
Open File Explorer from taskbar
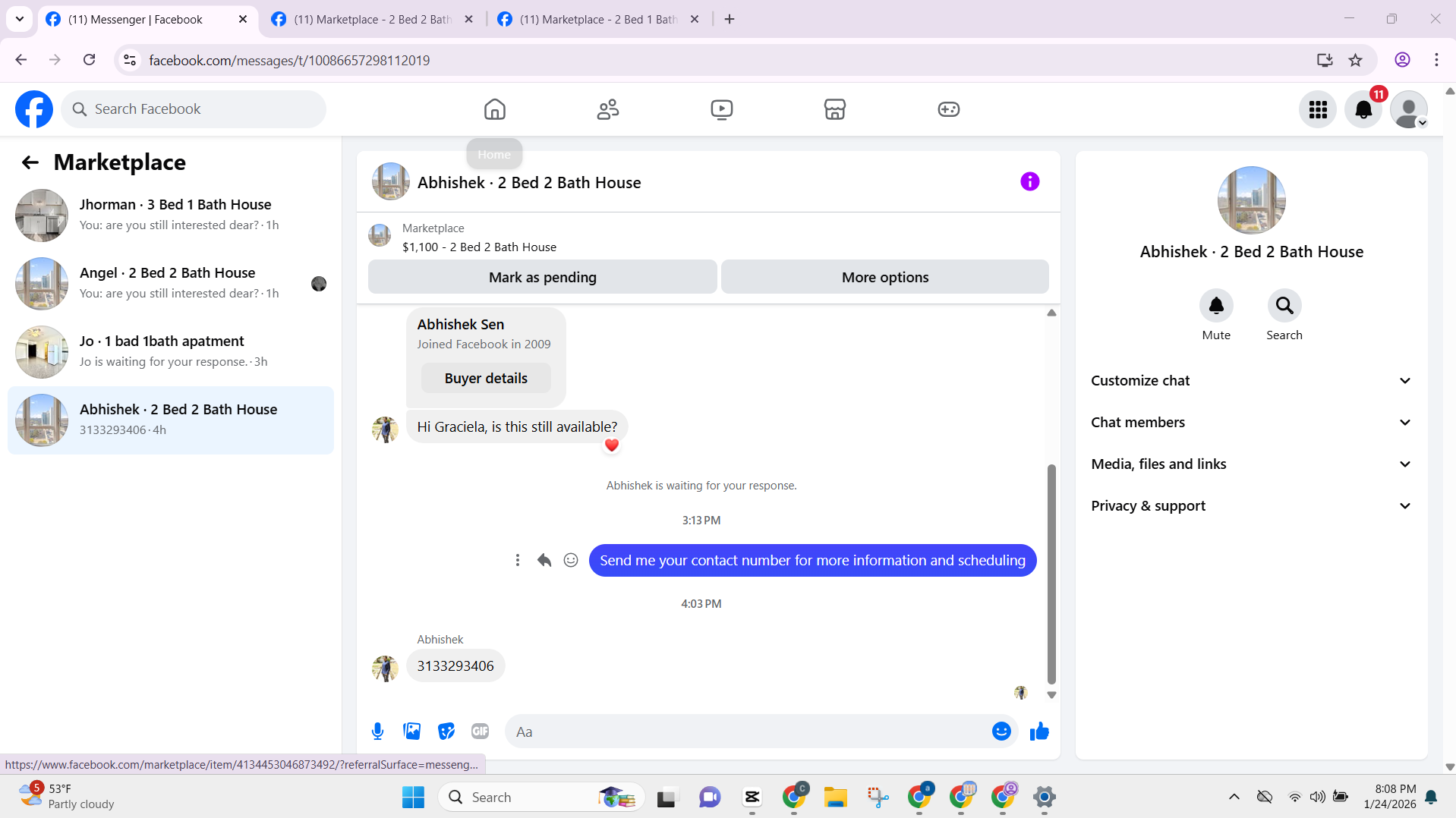pyautogui.click(x=835, y=797)
